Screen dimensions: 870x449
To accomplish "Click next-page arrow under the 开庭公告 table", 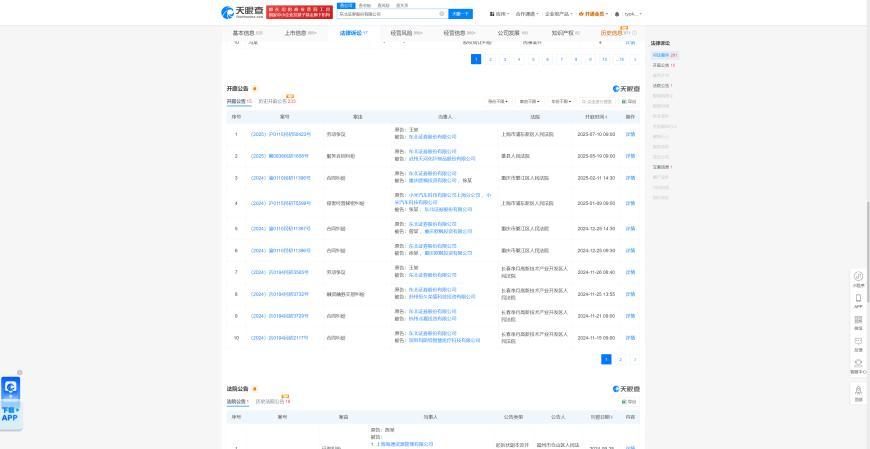I will pos(635,360).
